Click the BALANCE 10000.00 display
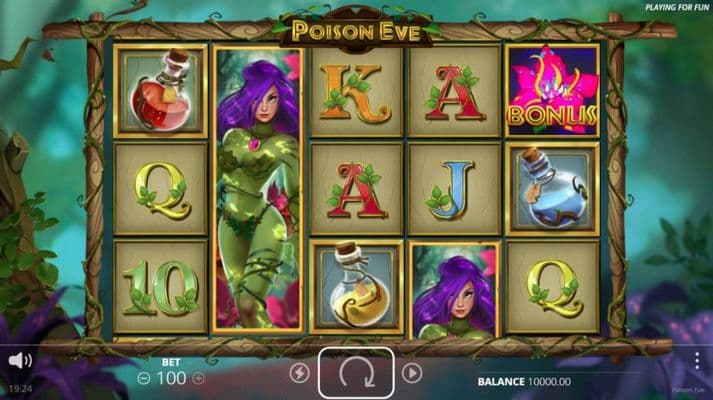This screenshot has height=400, width=713. (x=524, y=381)
